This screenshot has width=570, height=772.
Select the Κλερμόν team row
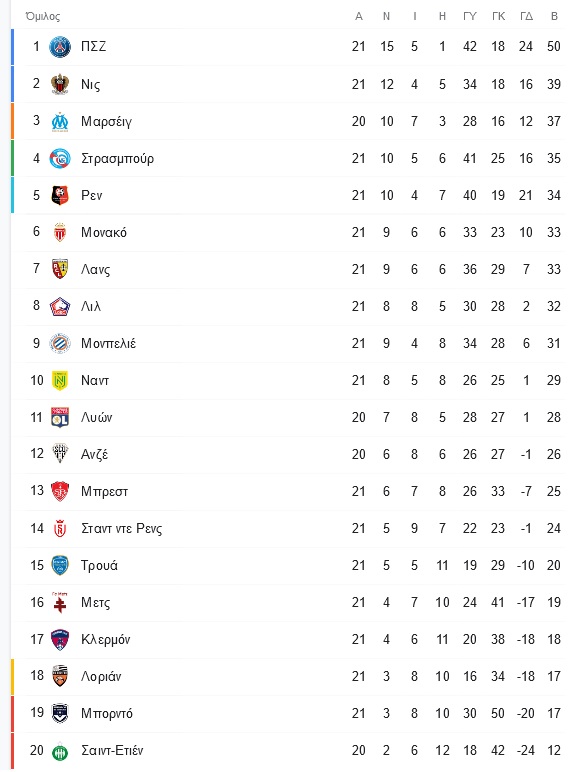coord(287,639)
